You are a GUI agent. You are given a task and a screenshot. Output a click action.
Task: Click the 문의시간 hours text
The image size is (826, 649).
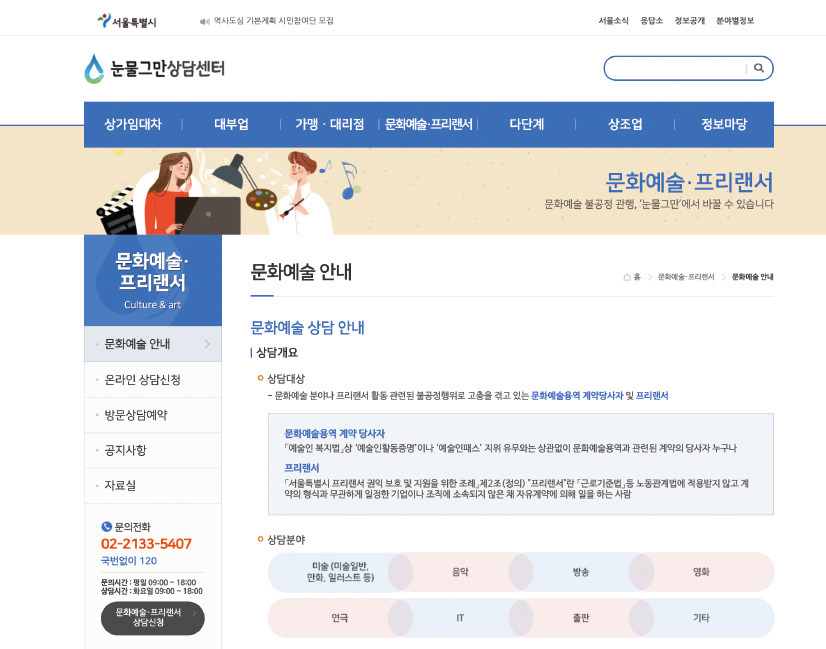click(149, 582)
